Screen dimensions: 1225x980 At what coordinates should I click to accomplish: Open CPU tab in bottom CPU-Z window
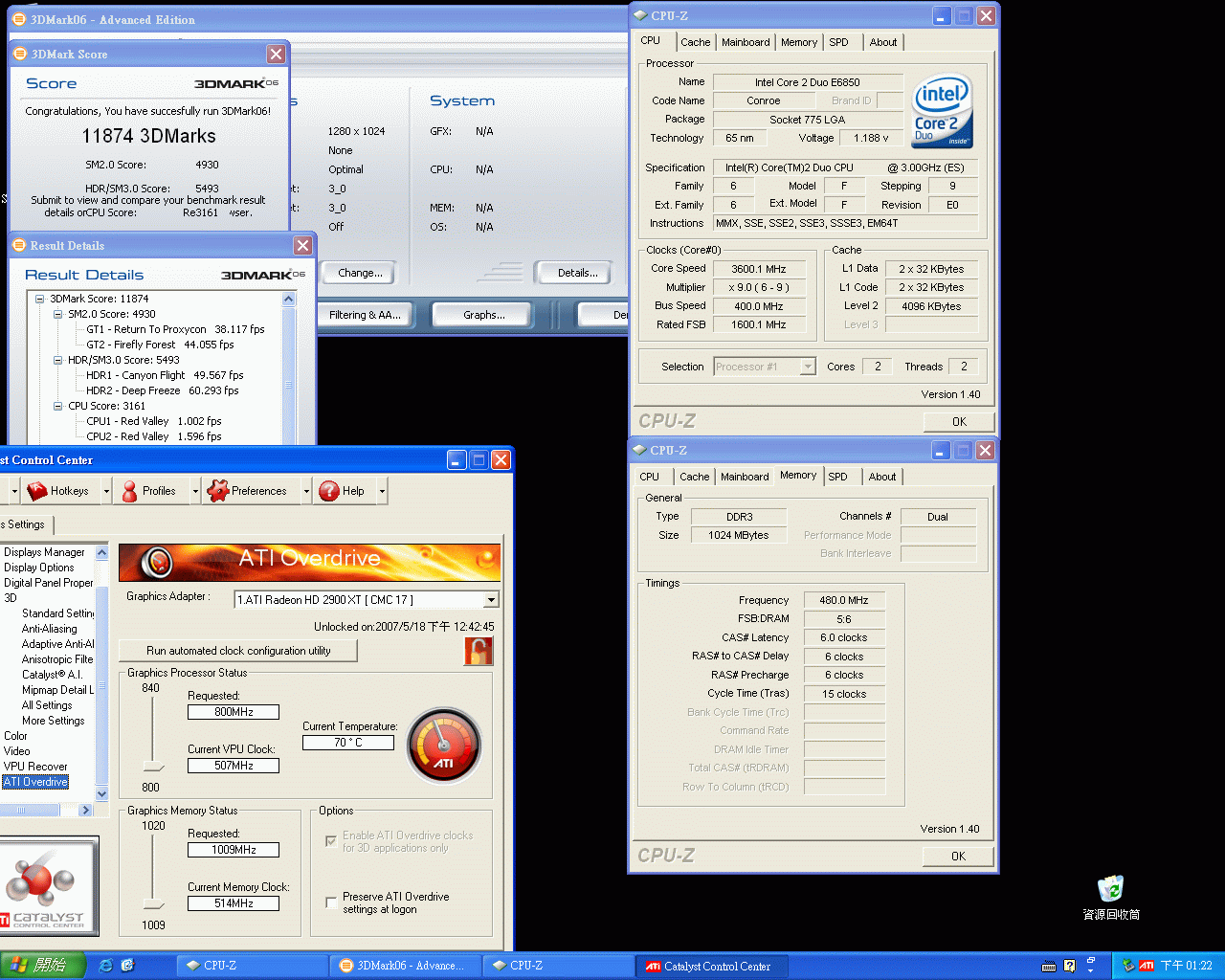[649, 477]
